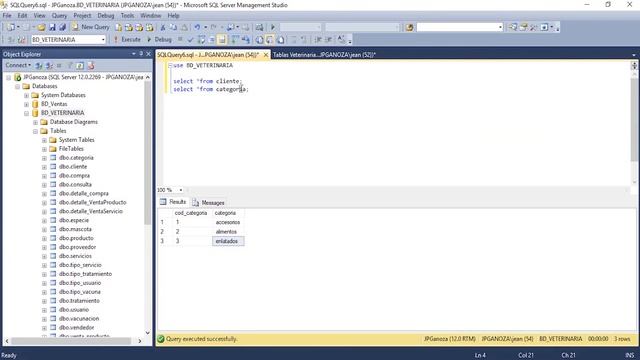Click the Display Estimated Execution Plan icon

point(201,40)
